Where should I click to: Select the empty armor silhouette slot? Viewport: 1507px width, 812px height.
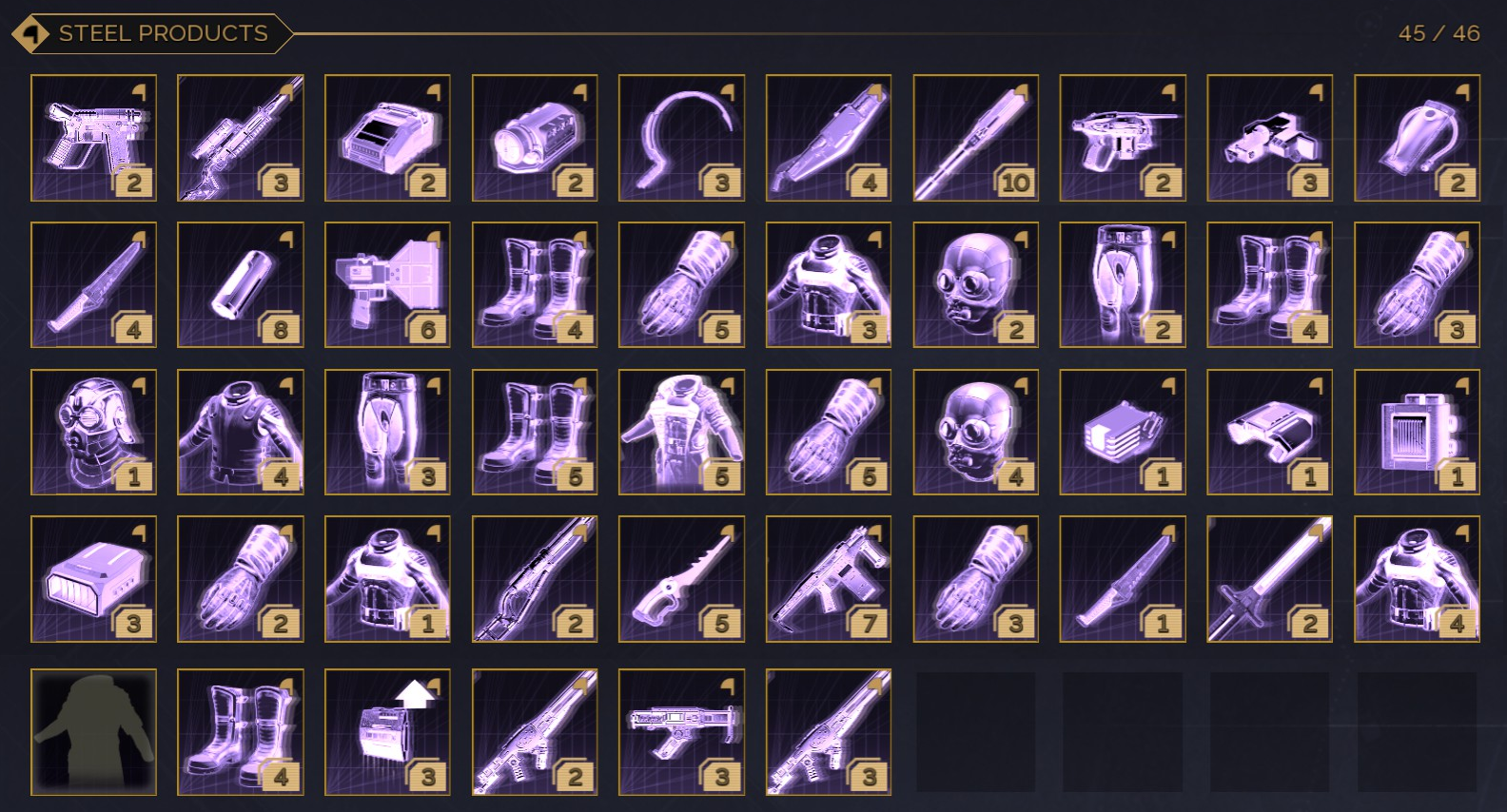[93, 732]
